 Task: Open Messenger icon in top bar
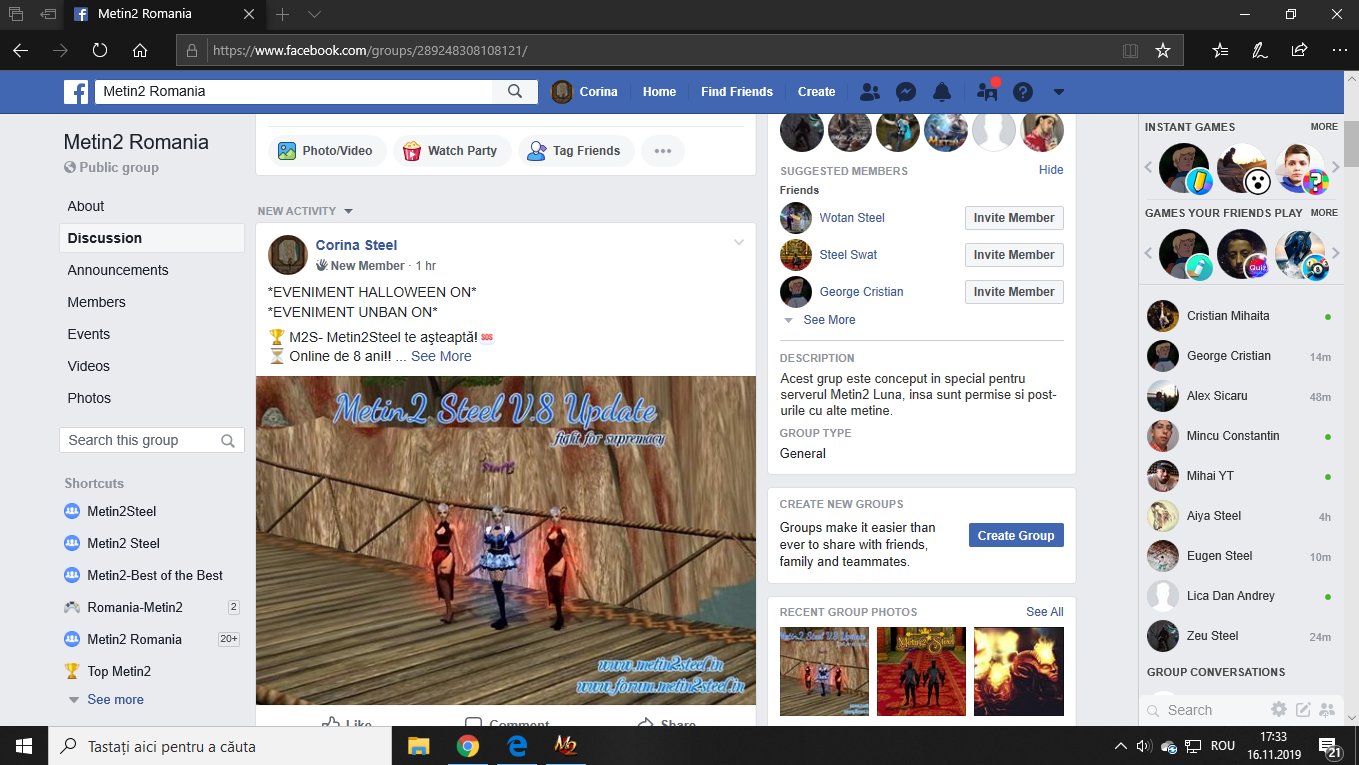click(x=906, y=92)
